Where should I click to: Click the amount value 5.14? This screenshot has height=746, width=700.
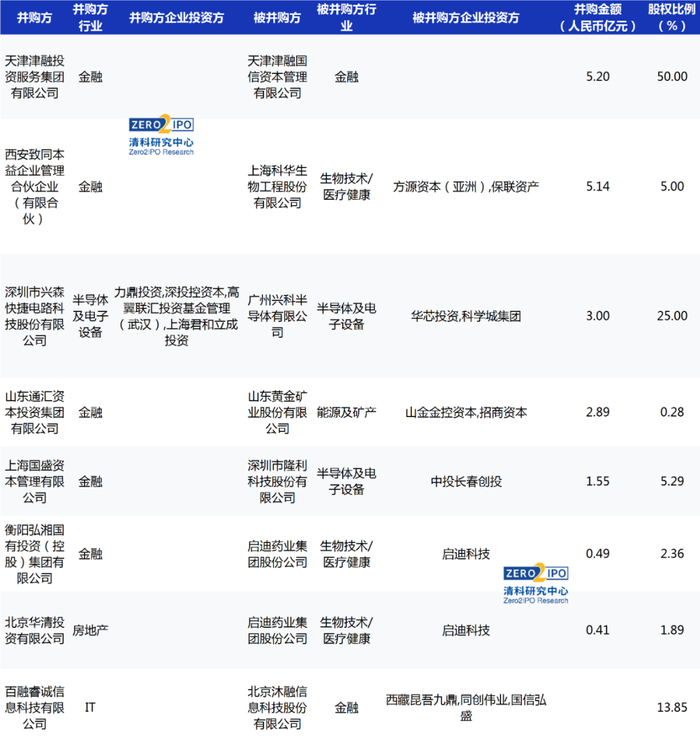[598, 186]
